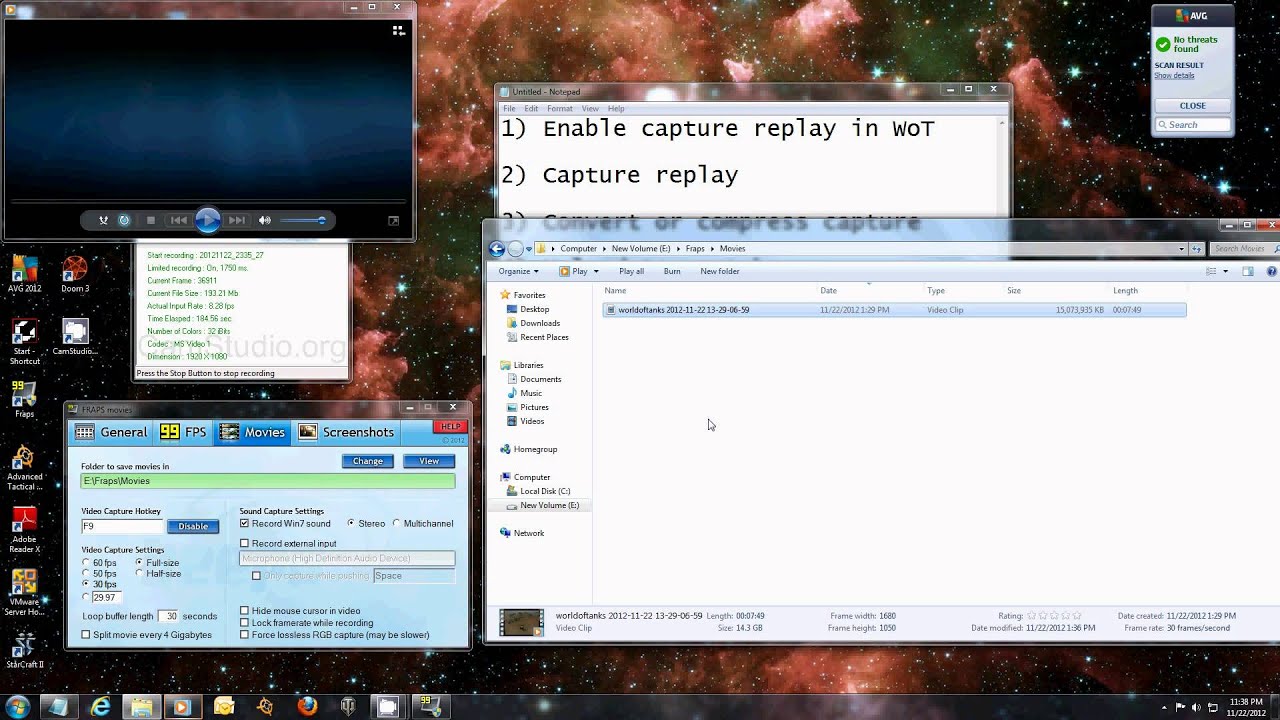This screenshot has height=720, width=1280.
Task: Mute the Media Player speaker icon
Action: coord(265,220)
